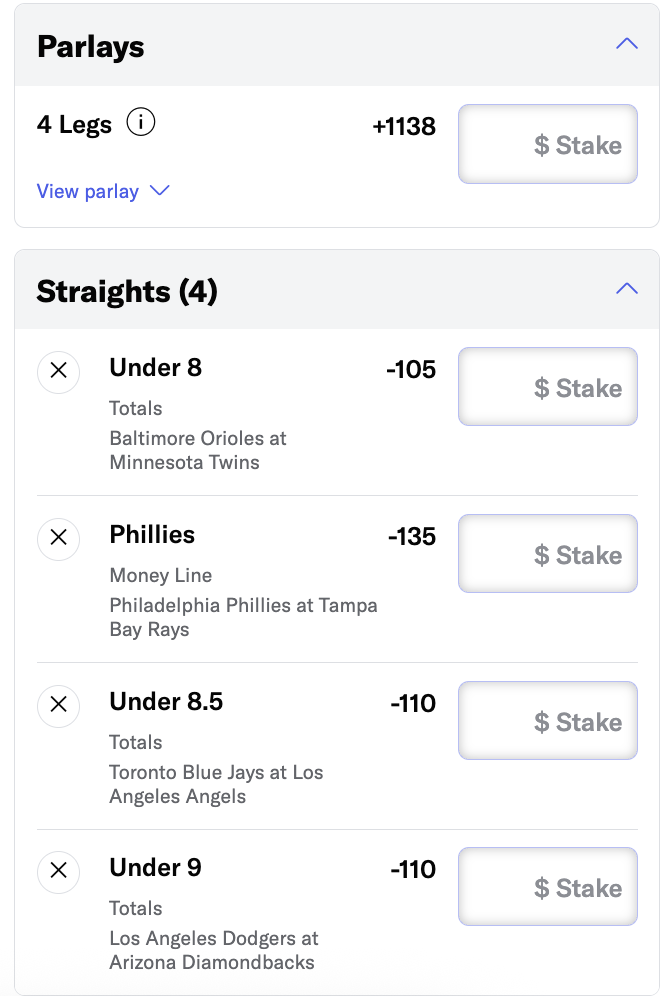Screen dimensions: 672x996
Task: Click the Under 9 selection title
Action: (x=155, y=868)
